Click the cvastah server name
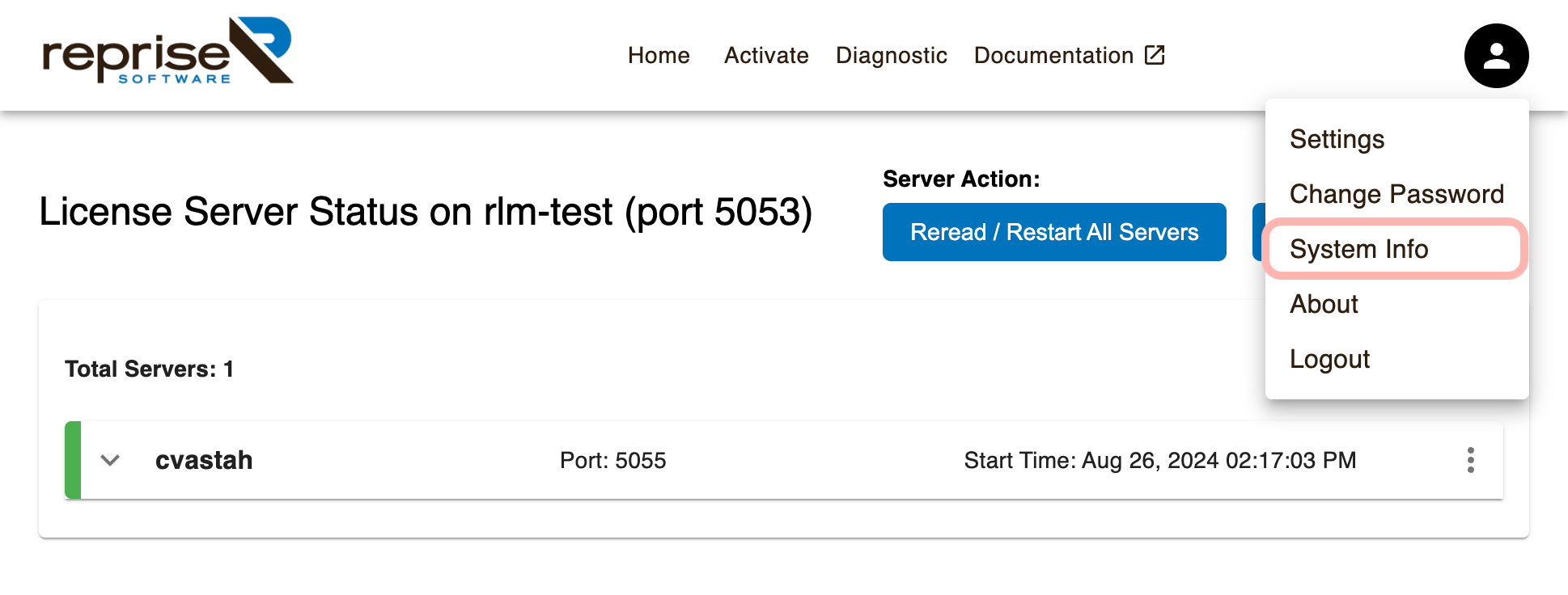The height and width of the screenshot is (595, 1568). (x=204, y=460)
